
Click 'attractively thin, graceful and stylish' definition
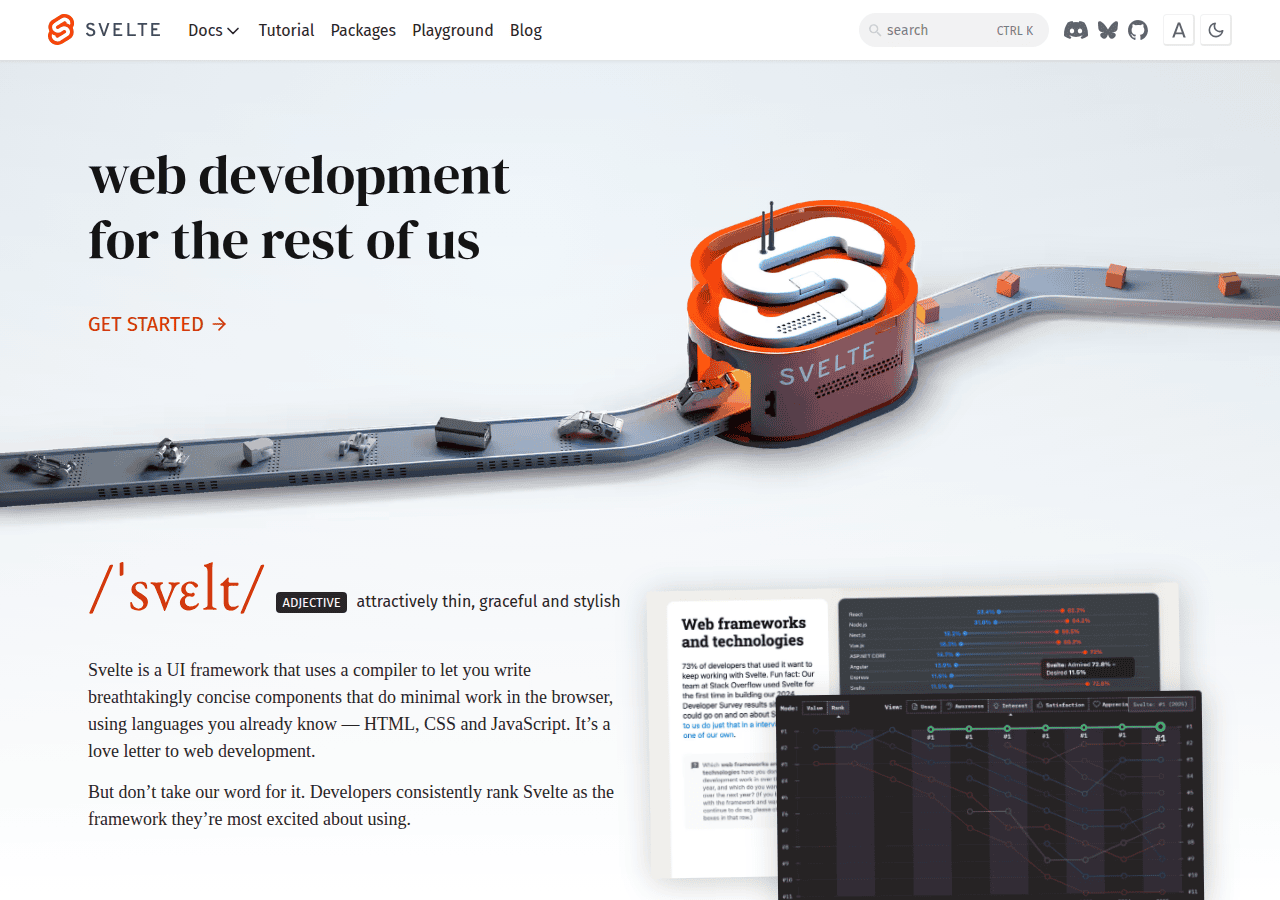[x=488, y=601]
